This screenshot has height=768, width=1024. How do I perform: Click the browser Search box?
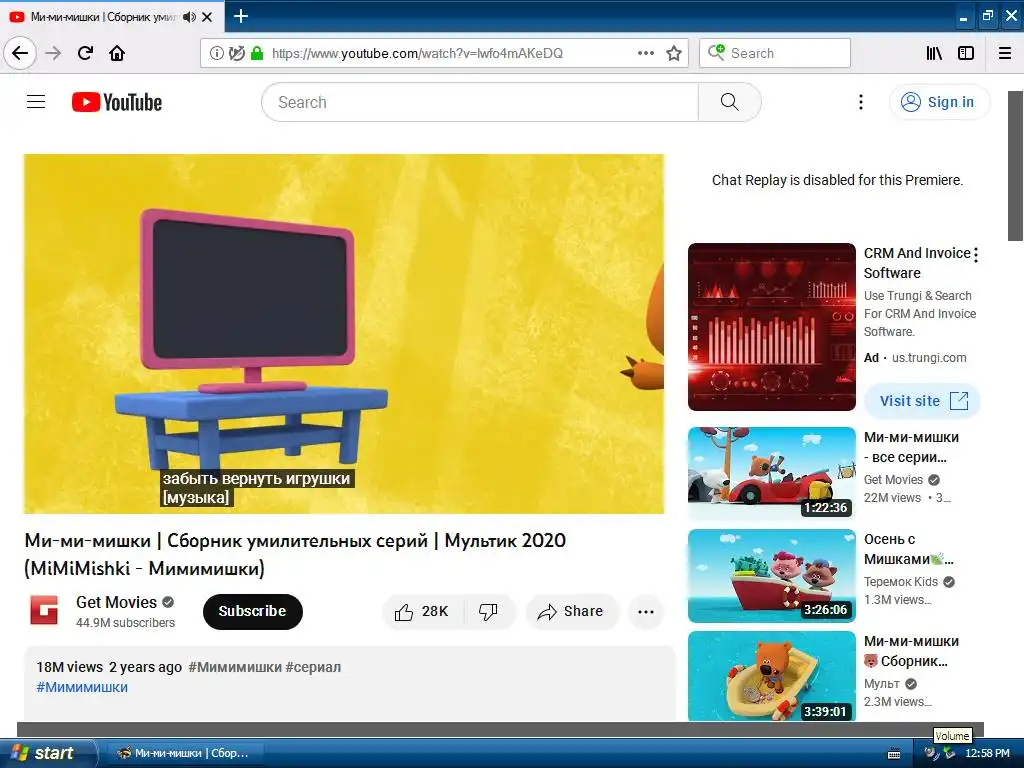pos(775,53)
